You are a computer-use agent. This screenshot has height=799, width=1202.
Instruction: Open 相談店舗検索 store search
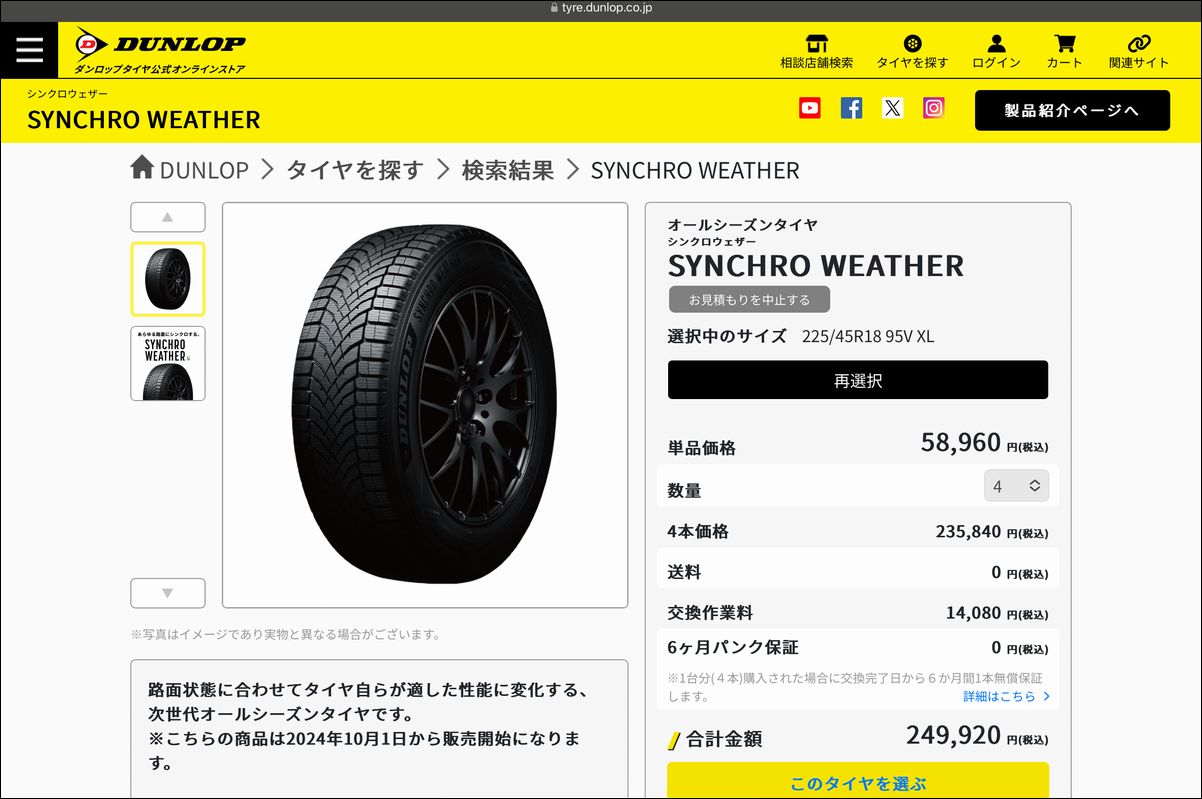coord(817,51)
